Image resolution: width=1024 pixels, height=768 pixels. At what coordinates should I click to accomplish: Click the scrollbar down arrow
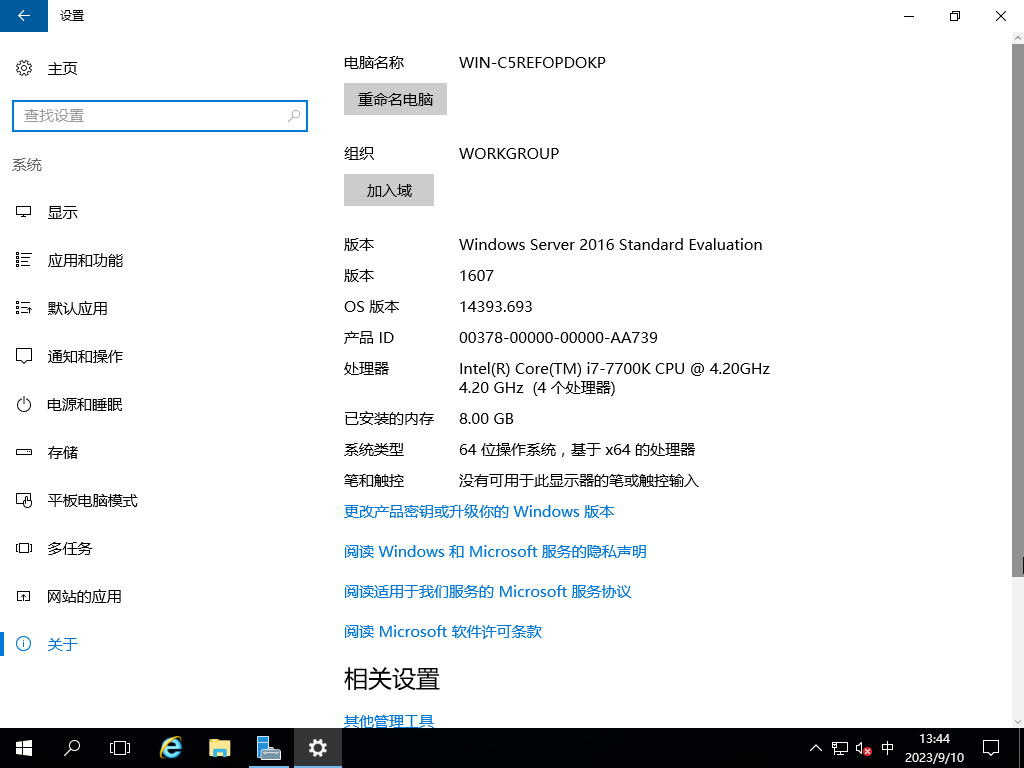(x=1017, y=722)
